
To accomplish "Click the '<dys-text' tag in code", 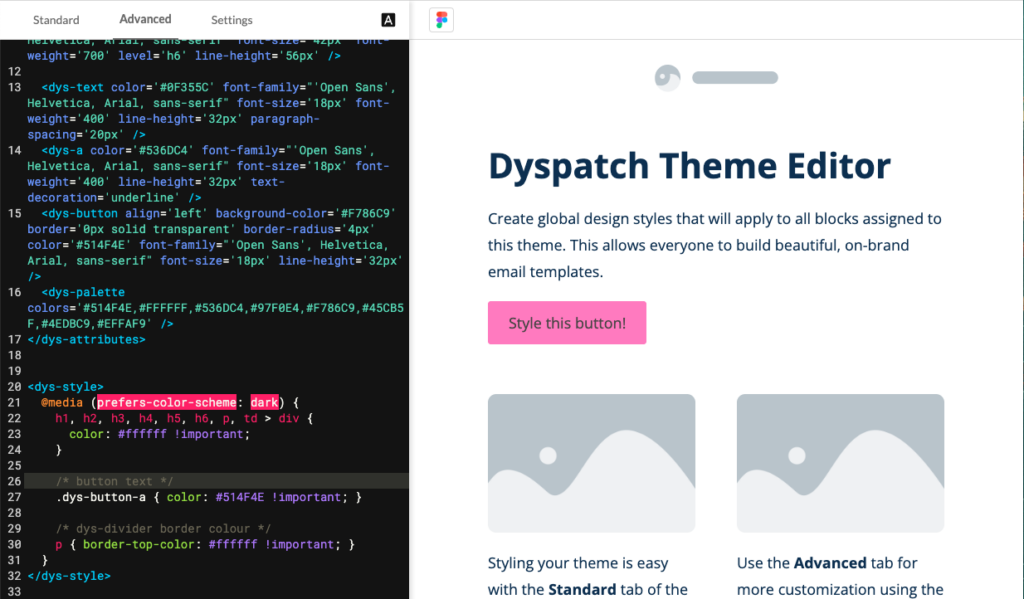I will [72, 88].
